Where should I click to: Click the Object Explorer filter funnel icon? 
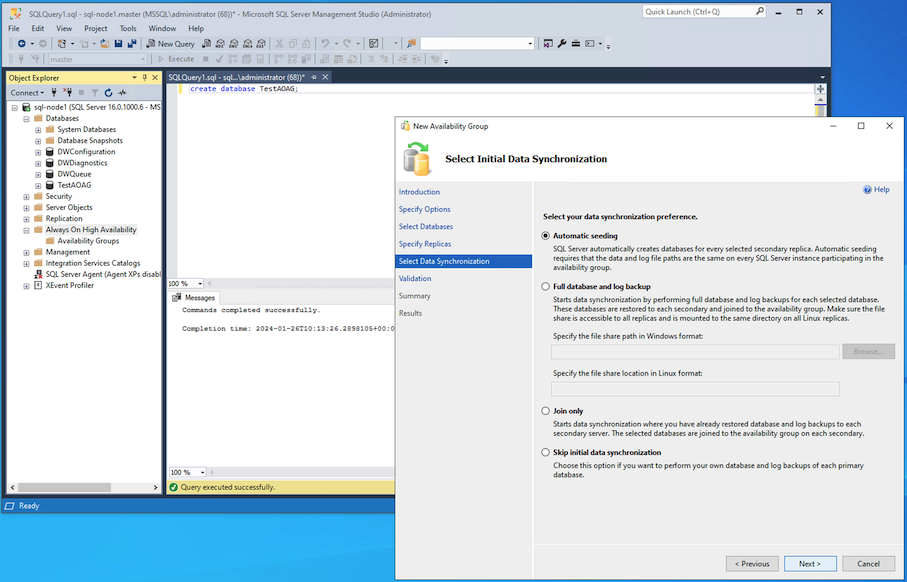tap(95, 93)
